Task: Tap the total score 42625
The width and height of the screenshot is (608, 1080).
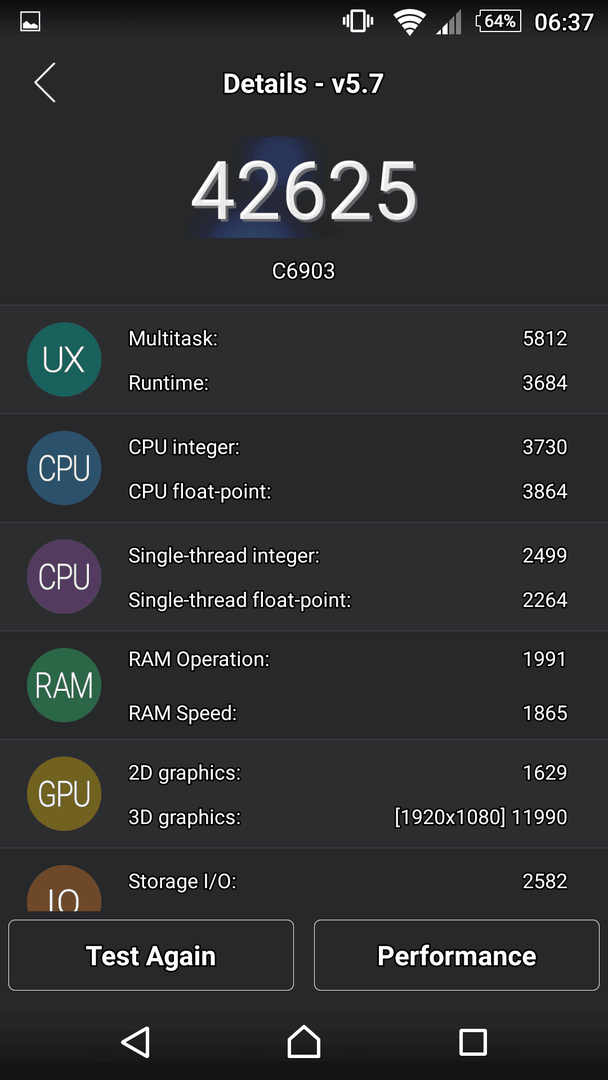Action: coord(304,190)
